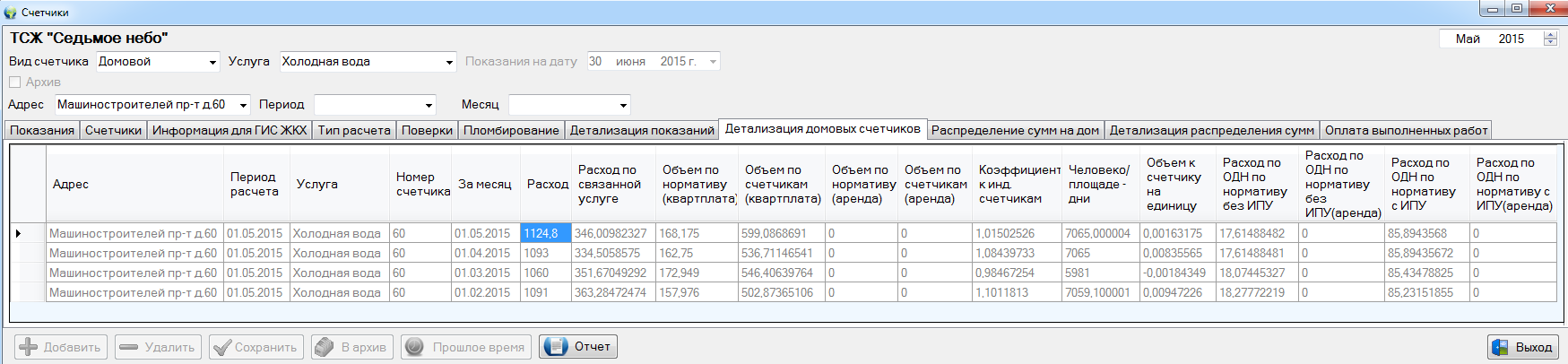Click the В архив button

(x=352, y=347)
